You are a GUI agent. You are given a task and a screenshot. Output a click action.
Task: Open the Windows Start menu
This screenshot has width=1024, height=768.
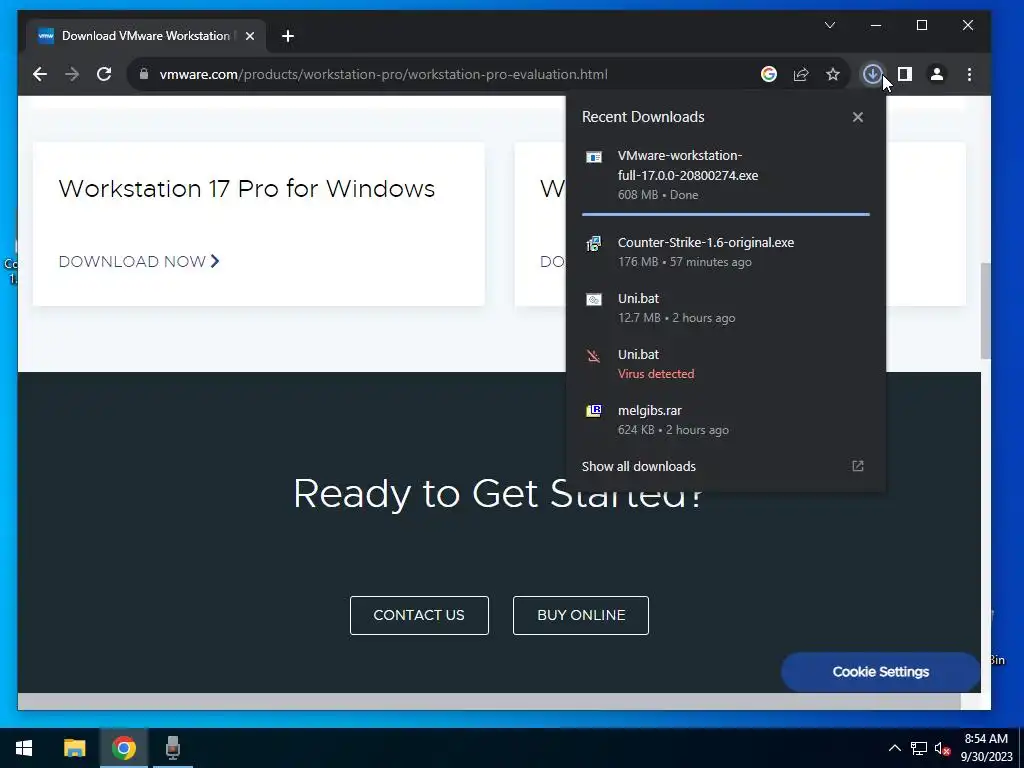click(x=24, y=748)
